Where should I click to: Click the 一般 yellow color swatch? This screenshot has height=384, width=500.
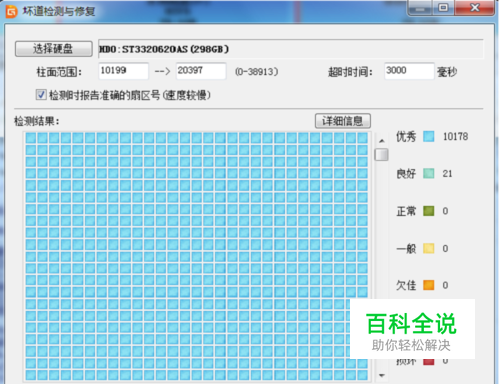coord(428,248)
